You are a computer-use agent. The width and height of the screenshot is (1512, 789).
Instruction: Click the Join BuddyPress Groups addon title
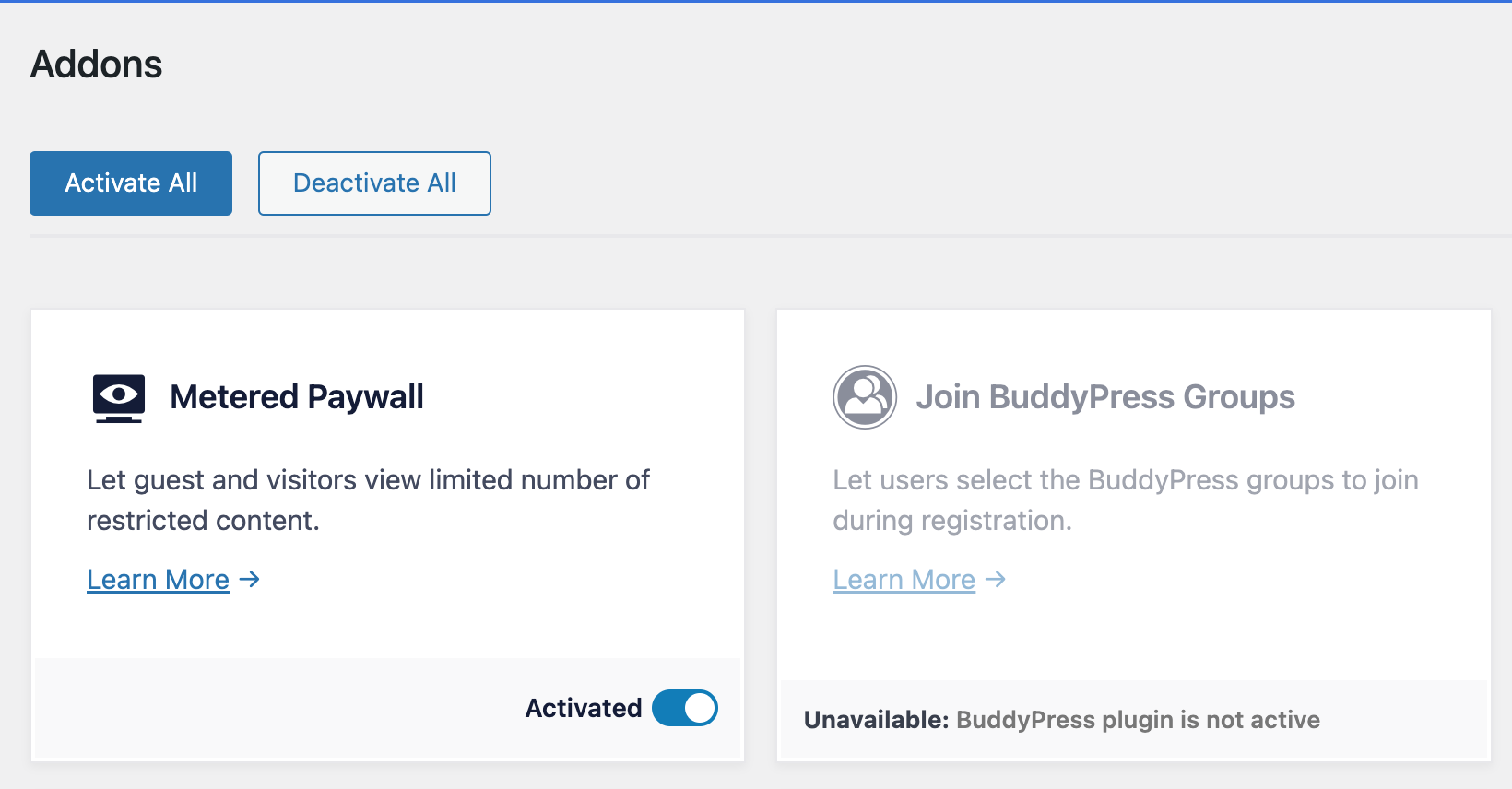(1104, 397)
